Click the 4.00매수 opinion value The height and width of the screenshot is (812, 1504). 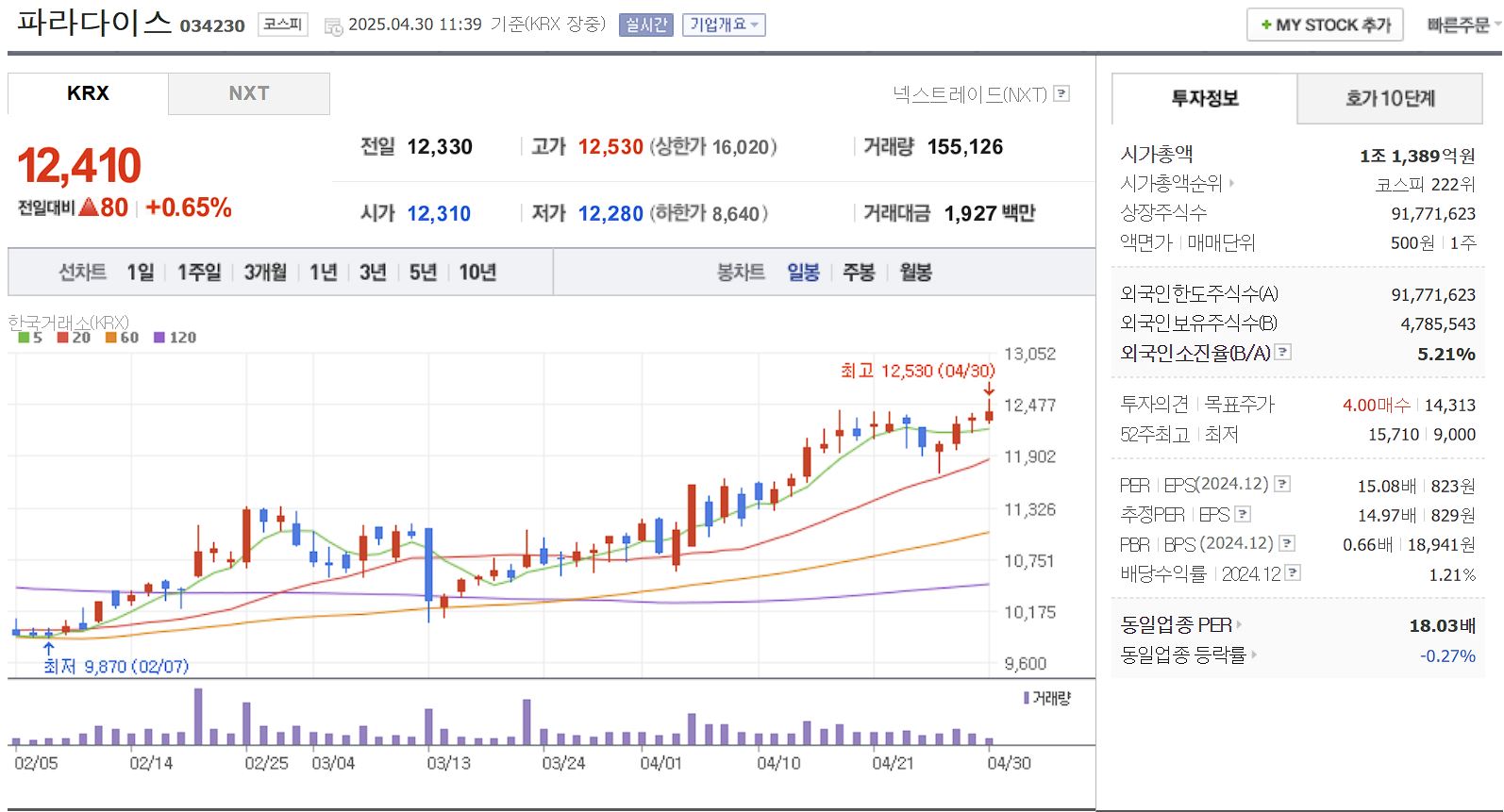1376,405
